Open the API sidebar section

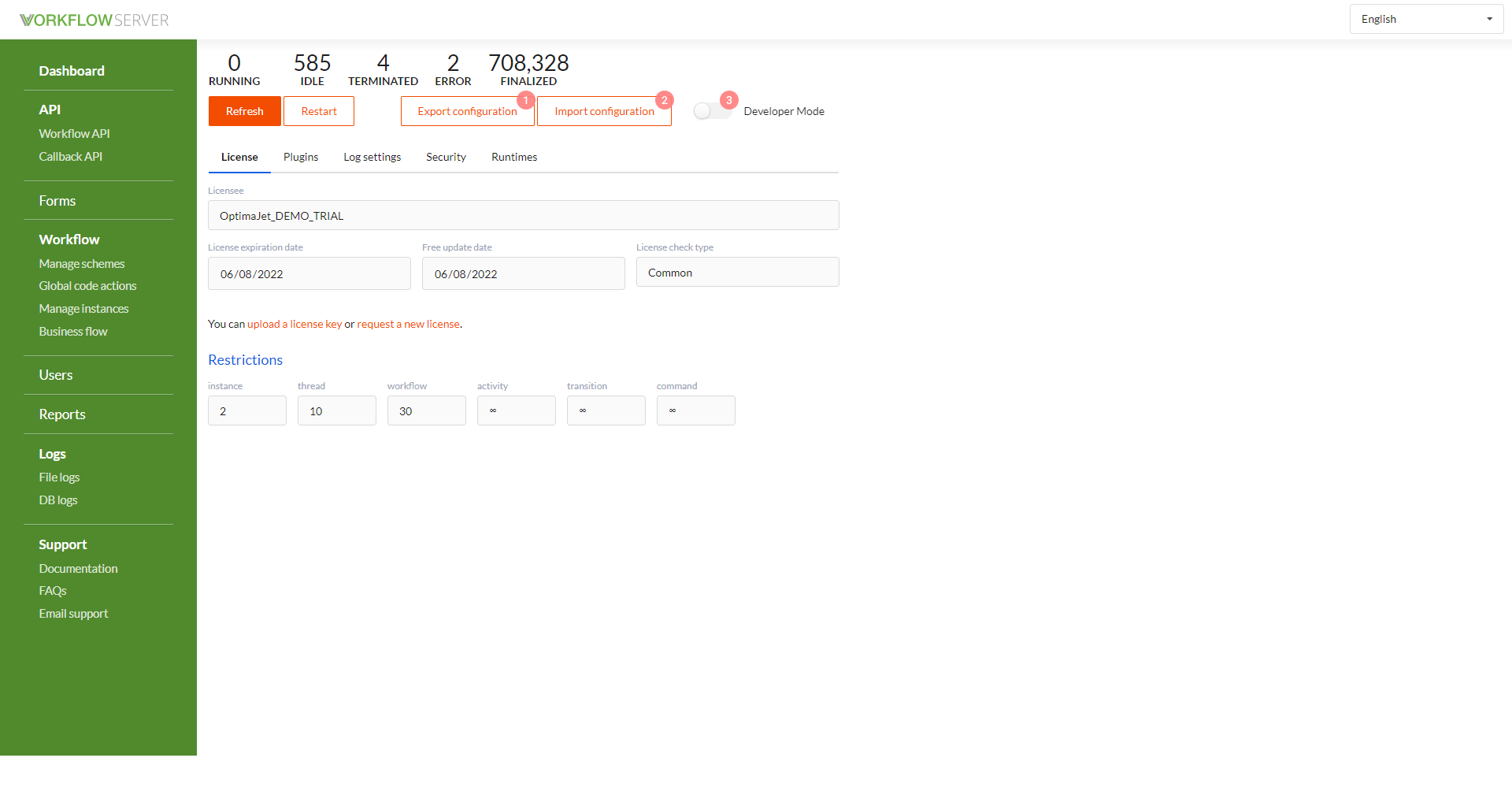pos(50,110)
